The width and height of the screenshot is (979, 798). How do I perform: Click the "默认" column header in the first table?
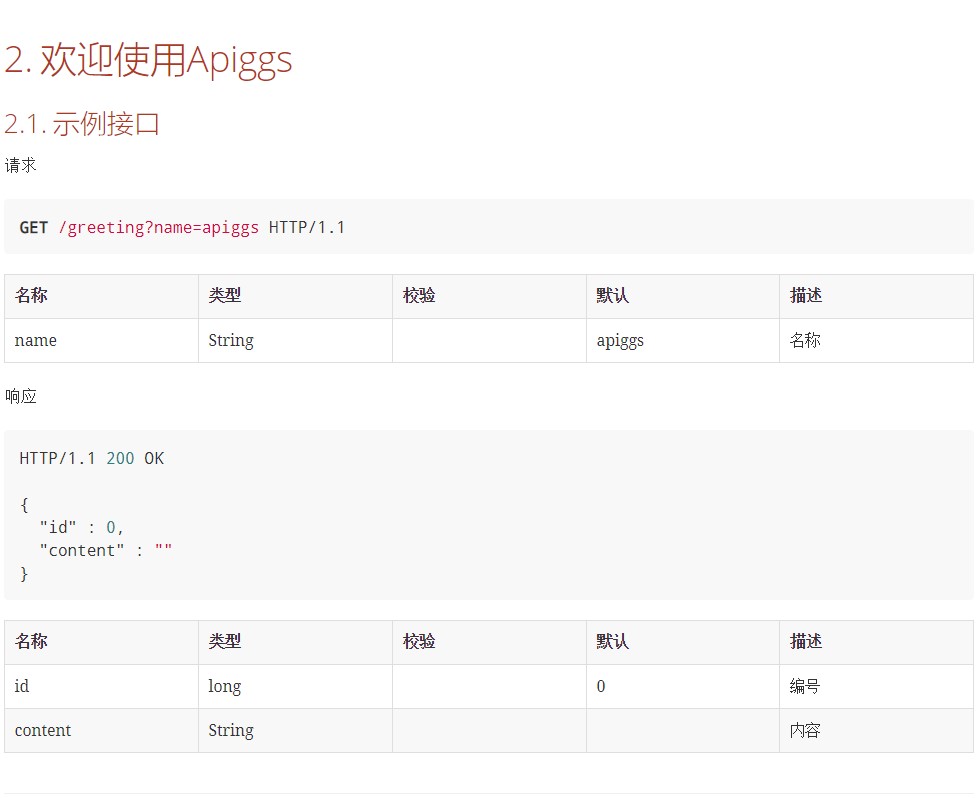click(x=612, y=295)
